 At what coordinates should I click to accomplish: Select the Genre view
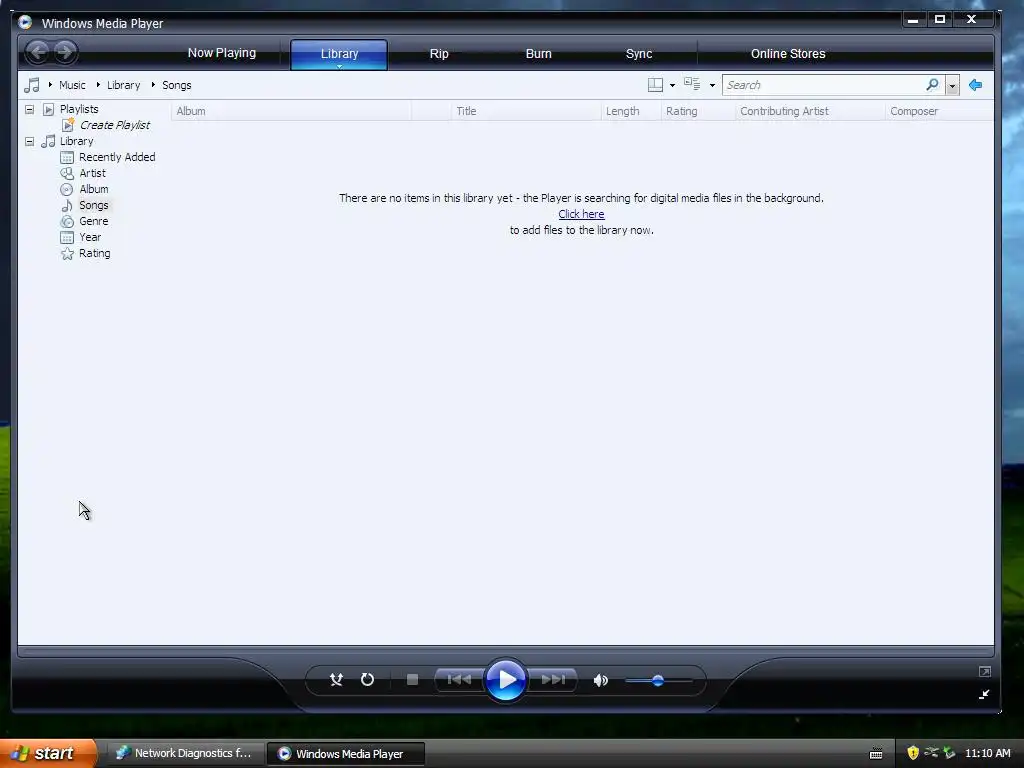click(x=93, y=221)
